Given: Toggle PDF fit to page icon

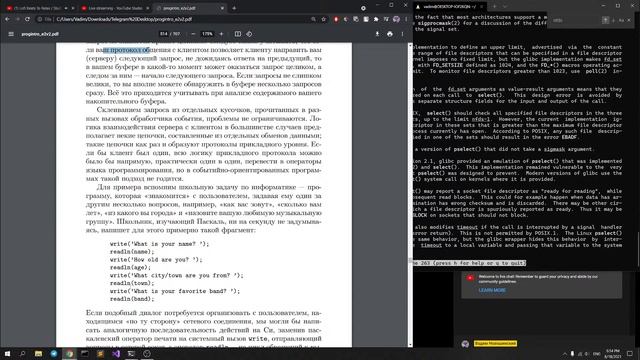Looking at the screenshot, I should coord(238,34).
